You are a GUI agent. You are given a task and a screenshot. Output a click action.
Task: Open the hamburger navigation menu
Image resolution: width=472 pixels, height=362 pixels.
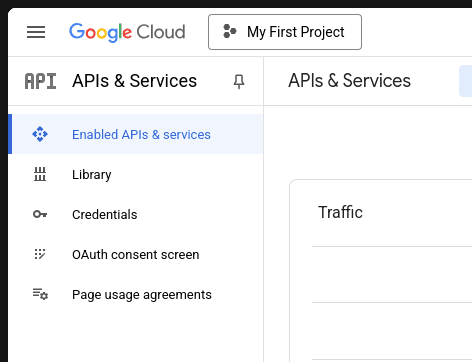click(x=36, y=32)
